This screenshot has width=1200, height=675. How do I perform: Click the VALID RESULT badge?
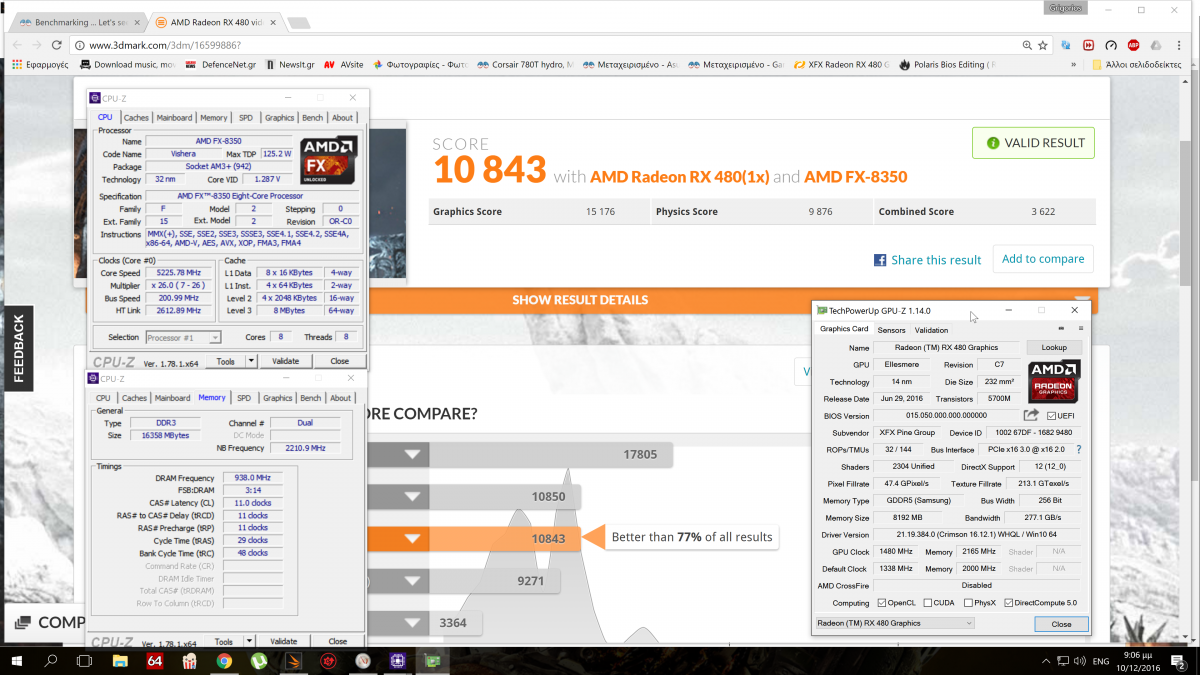[1033, 143]
